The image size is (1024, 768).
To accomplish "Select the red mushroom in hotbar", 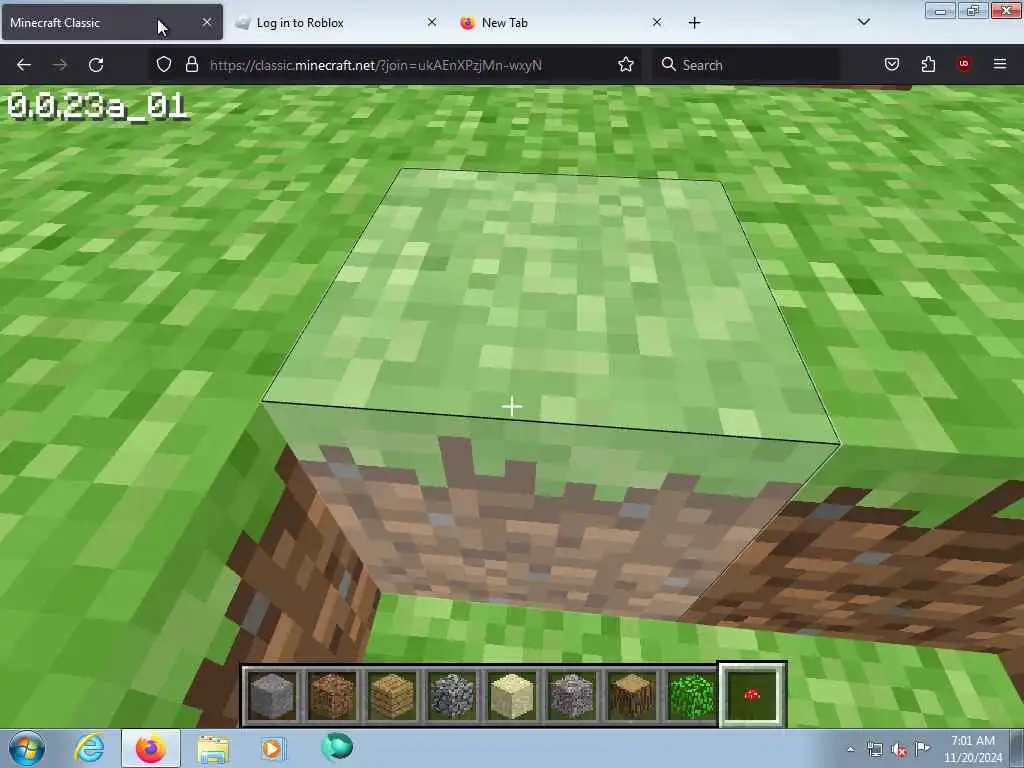I will [752, 694].
